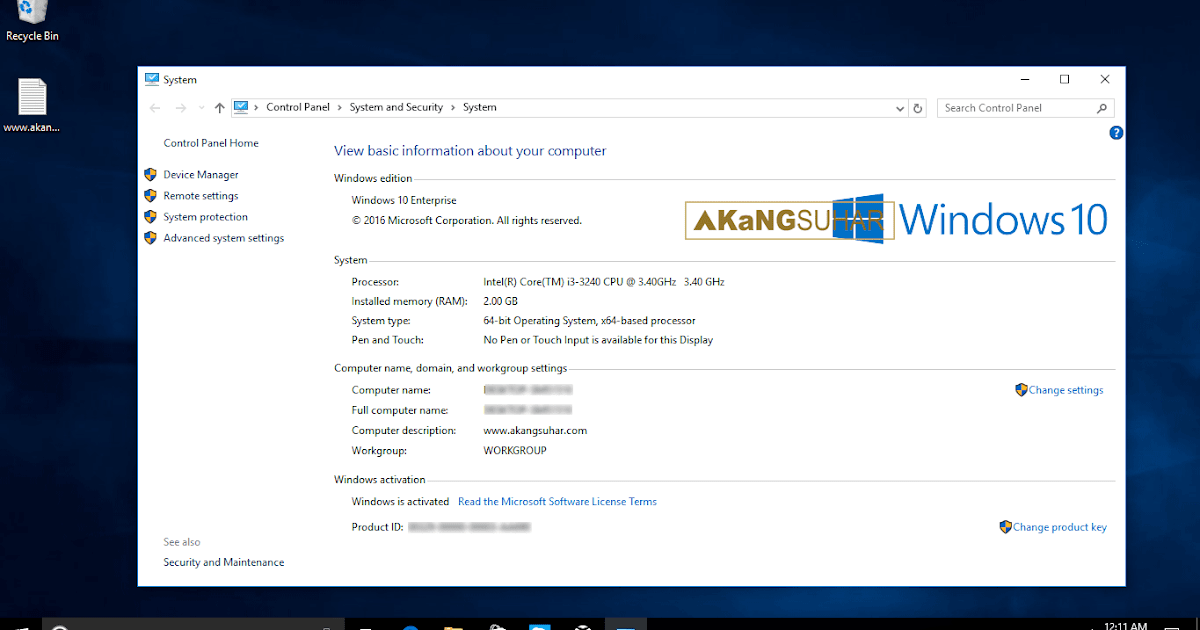The width and height of the screenshot is (1200, 630).
Task: Go forward using the Forward arrow
Action: [181, 108]
